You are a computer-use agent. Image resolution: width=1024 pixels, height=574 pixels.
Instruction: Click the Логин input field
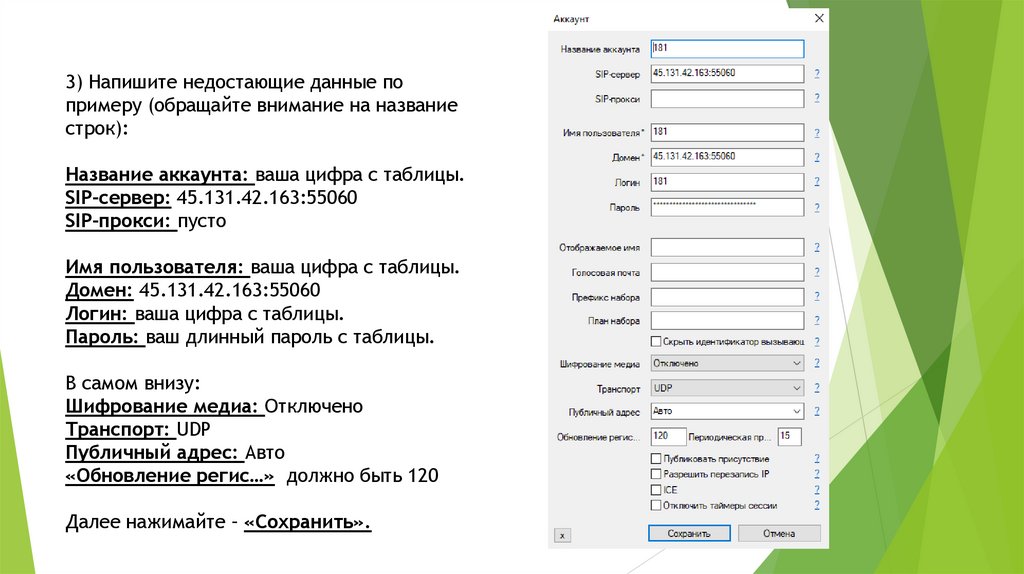pyautogui.click(x=727, y=182)
